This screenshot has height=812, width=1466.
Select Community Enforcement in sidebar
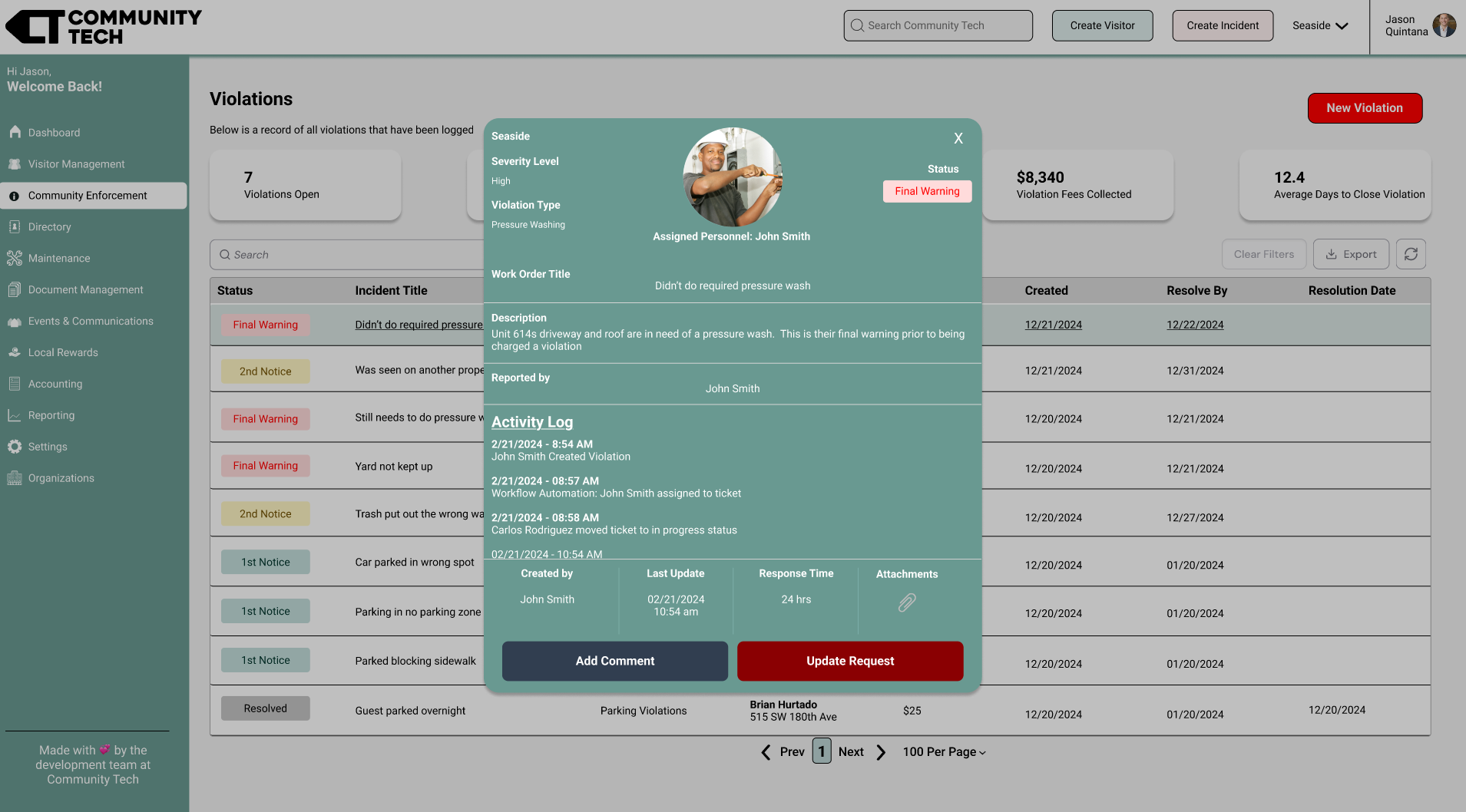coord(94,196)
